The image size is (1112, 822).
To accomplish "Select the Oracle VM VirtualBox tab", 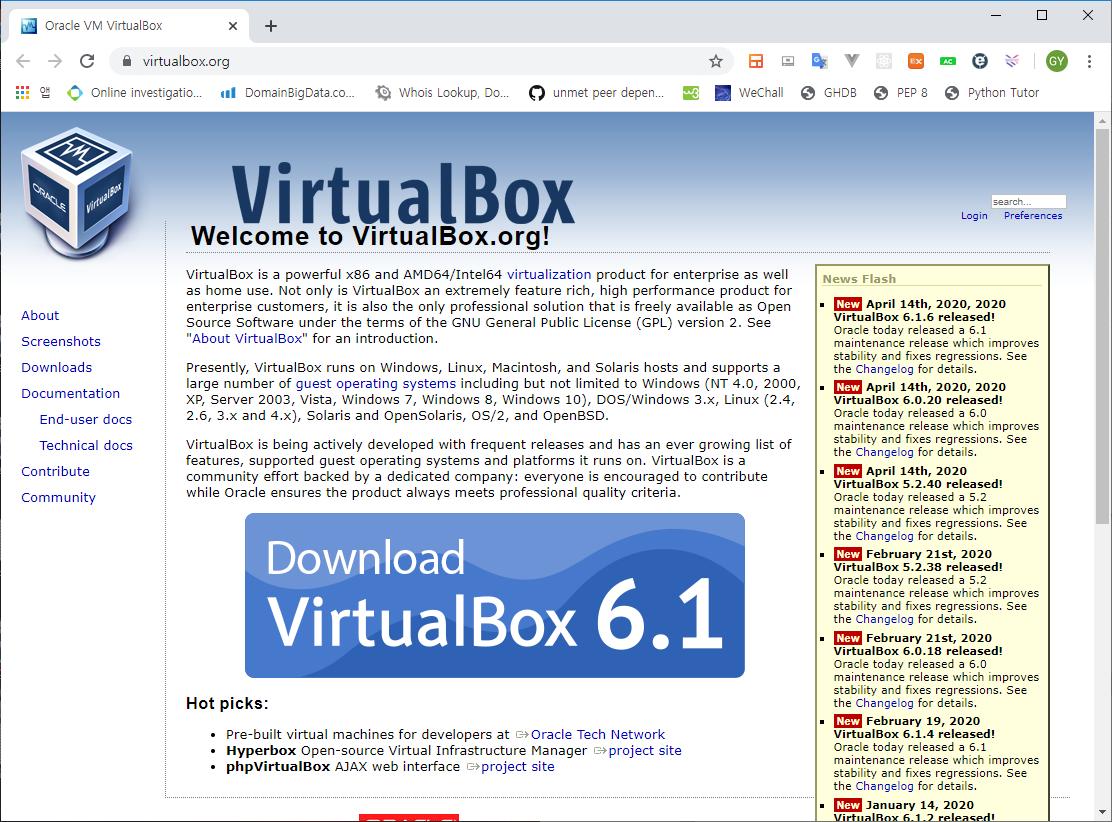I will click(x=128, y=26).
